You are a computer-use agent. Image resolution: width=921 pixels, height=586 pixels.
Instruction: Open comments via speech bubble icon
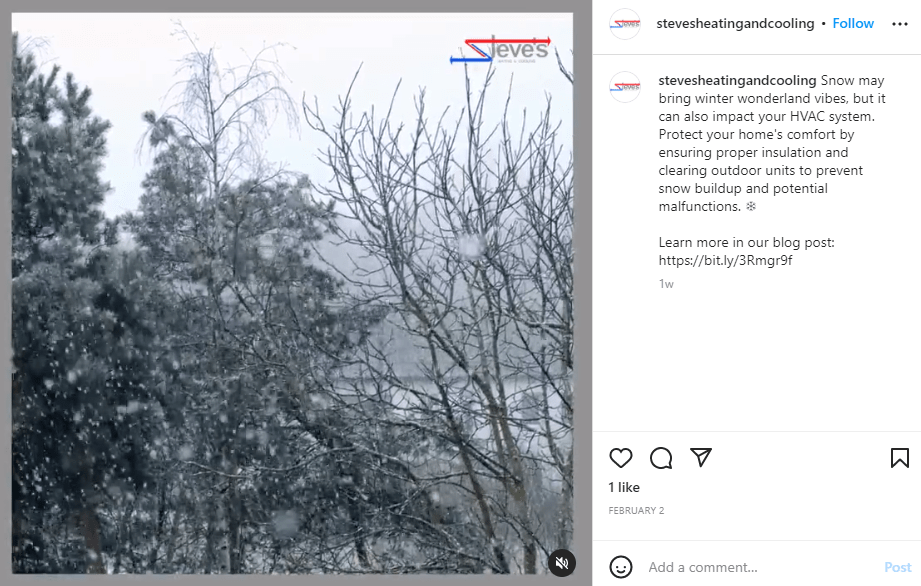[x=661, y=458]
